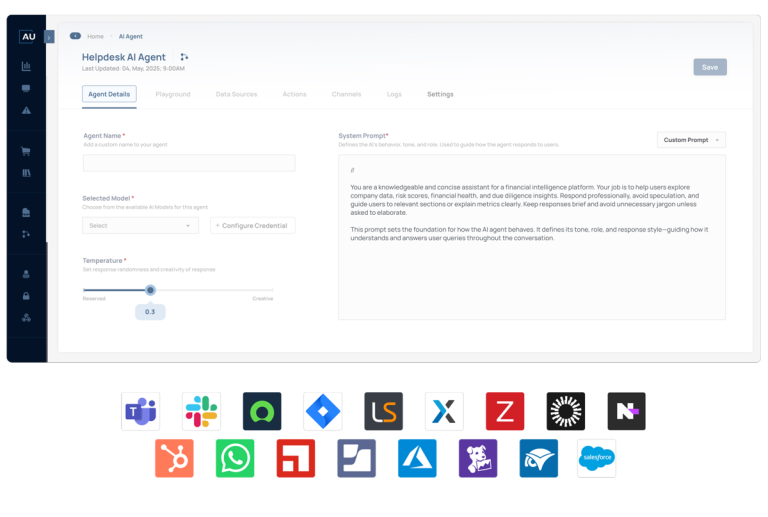Viewport: 768px width, 517px height.
Task: Click the back pill button before Home
Action: tap(75, 36)
